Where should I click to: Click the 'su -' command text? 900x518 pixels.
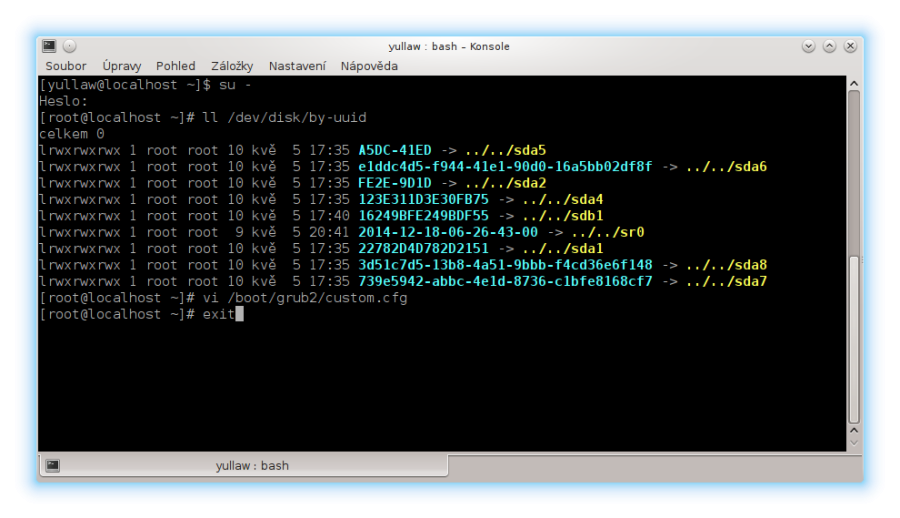[235, 85]
